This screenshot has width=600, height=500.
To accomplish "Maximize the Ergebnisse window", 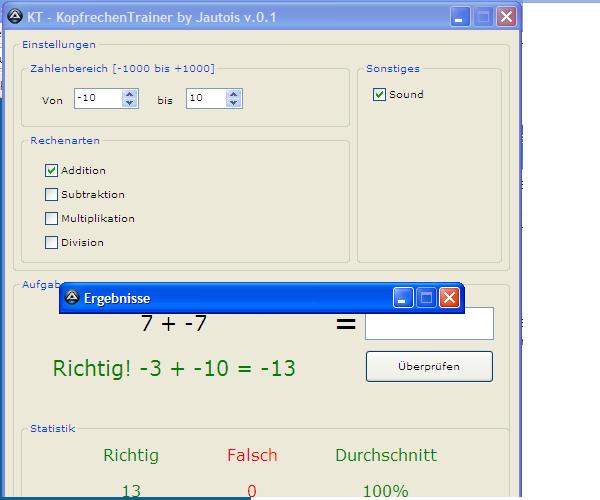I will pos(426,298).
